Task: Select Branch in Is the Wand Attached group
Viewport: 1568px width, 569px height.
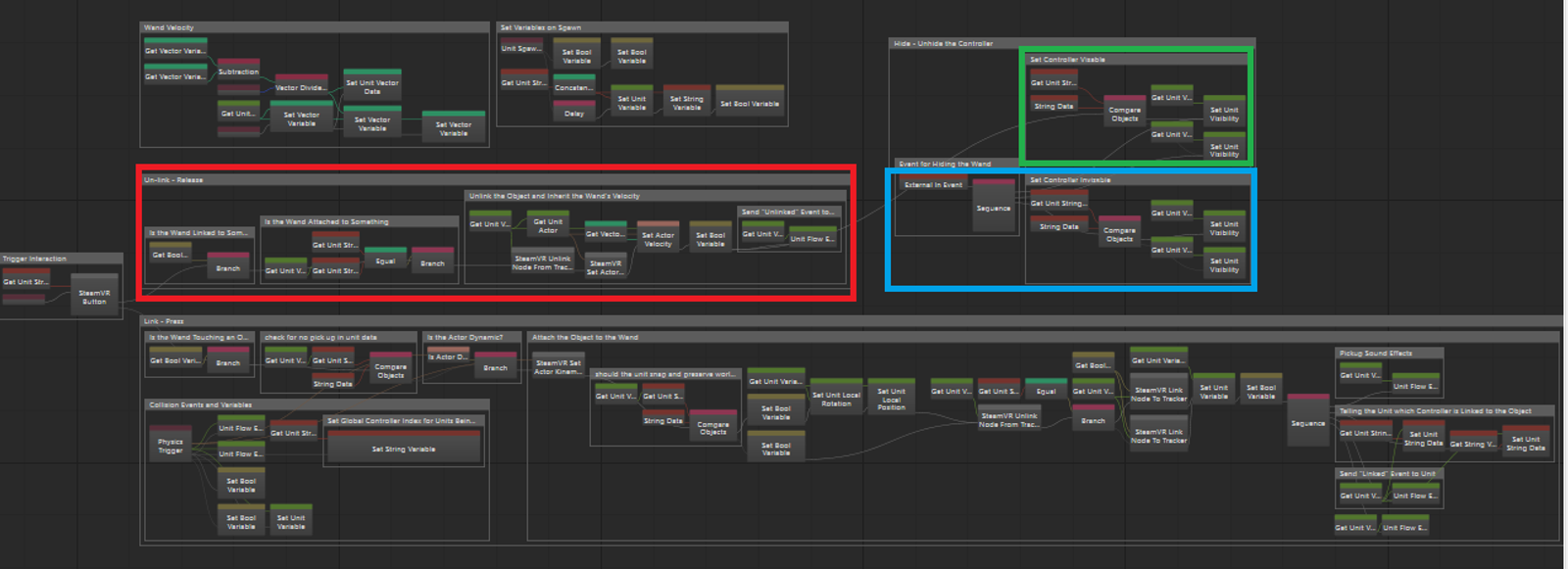Action: click(x=432, y=260)
